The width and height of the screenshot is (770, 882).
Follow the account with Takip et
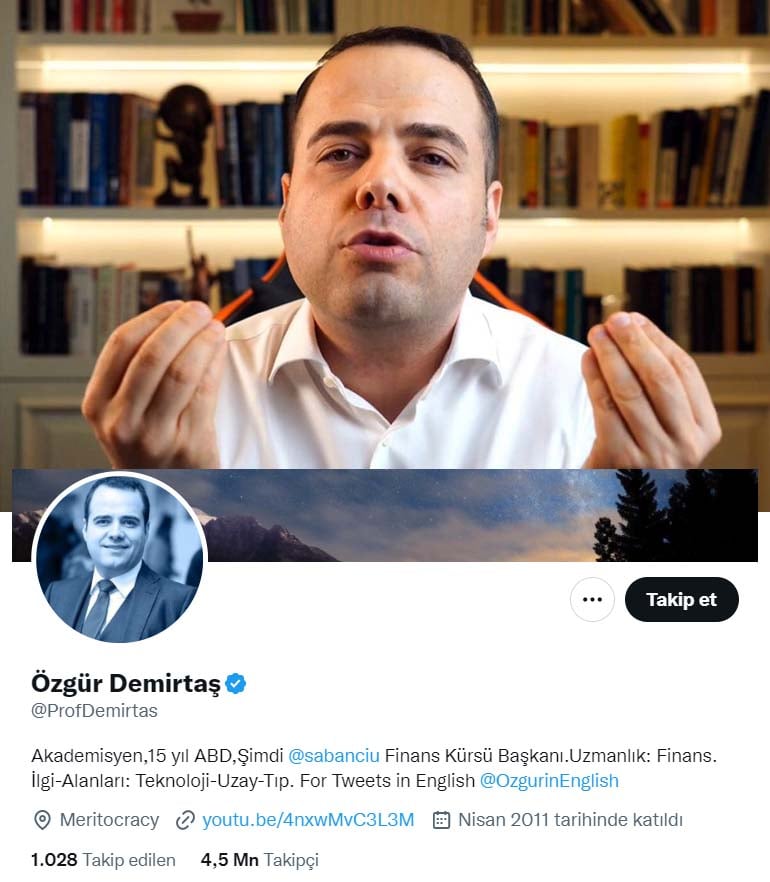point(682,599)
